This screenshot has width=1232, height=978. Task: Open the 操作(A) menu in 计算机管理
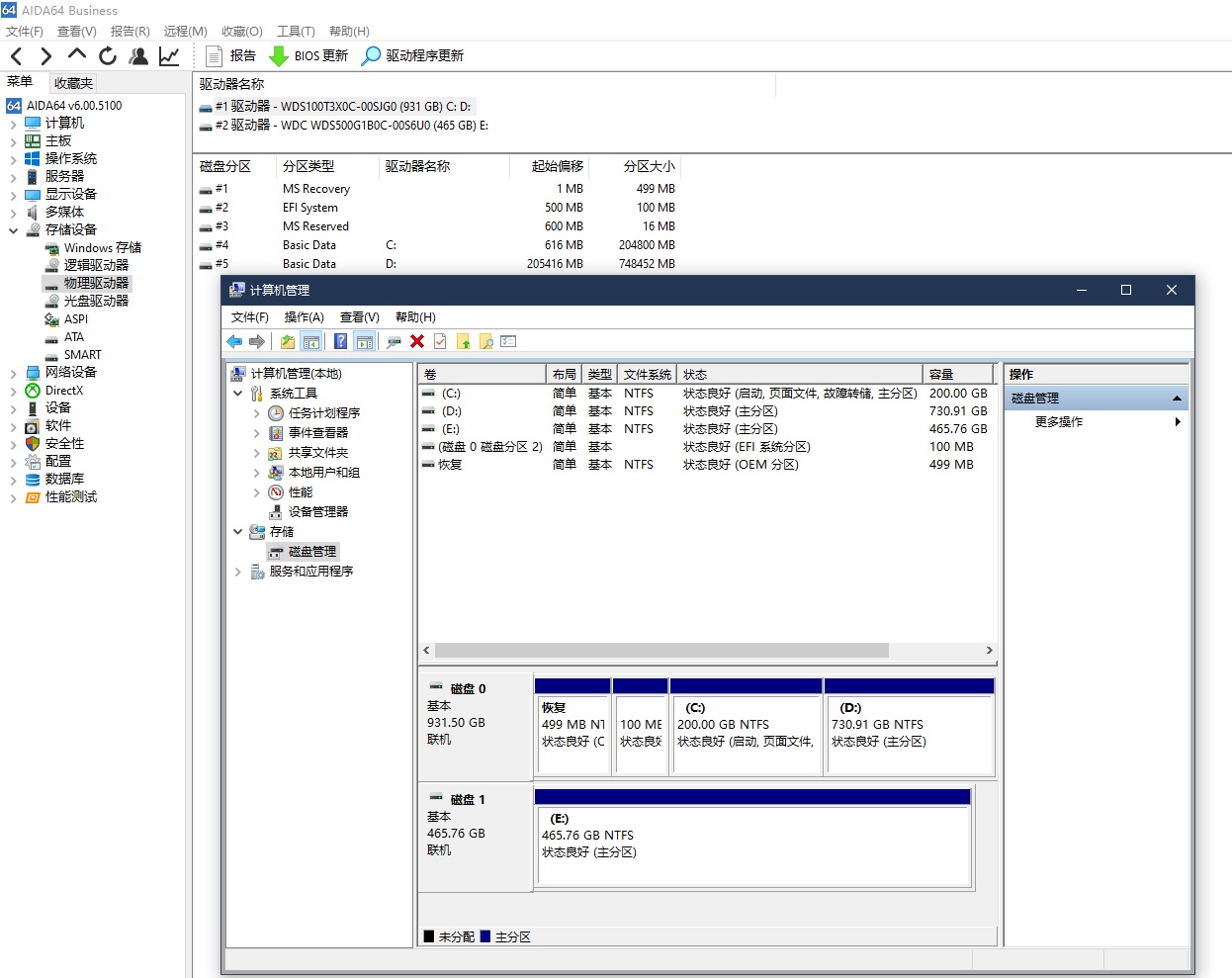(x=304, y=317)
